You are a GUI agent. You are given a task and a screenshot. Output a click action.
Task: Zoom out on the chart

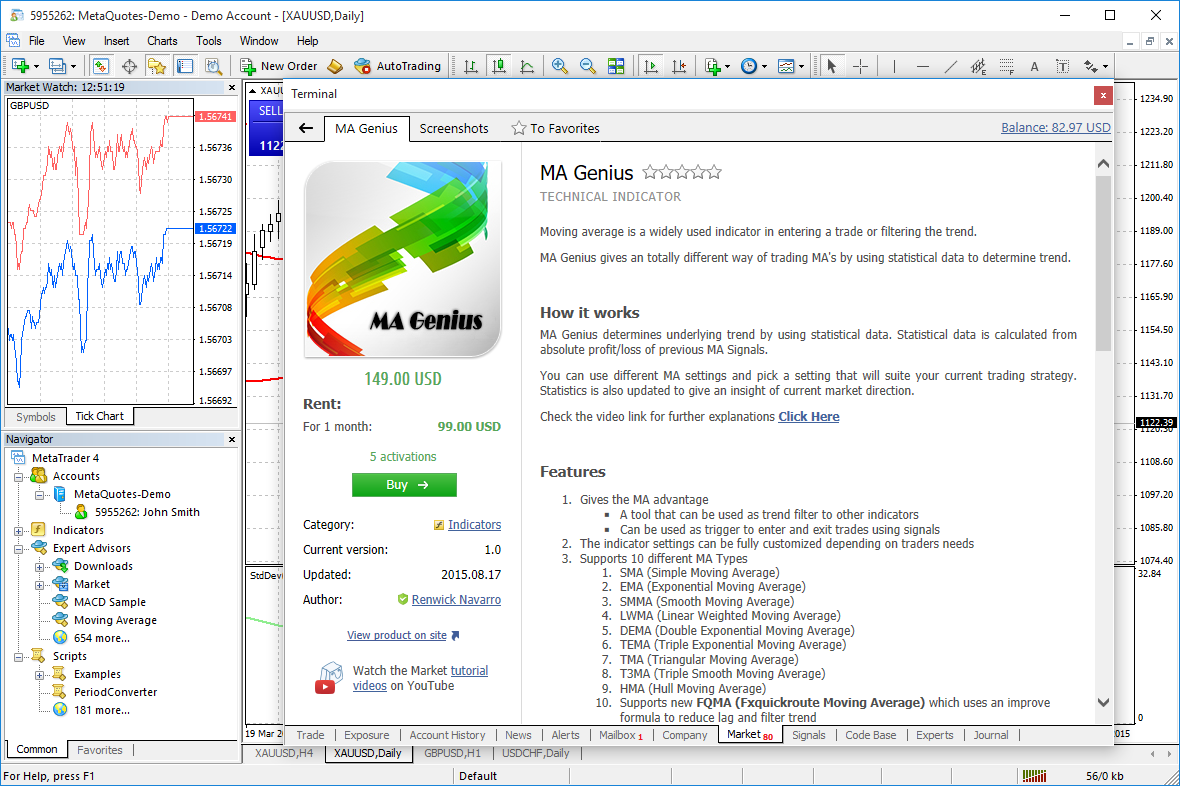click(588, 66)
